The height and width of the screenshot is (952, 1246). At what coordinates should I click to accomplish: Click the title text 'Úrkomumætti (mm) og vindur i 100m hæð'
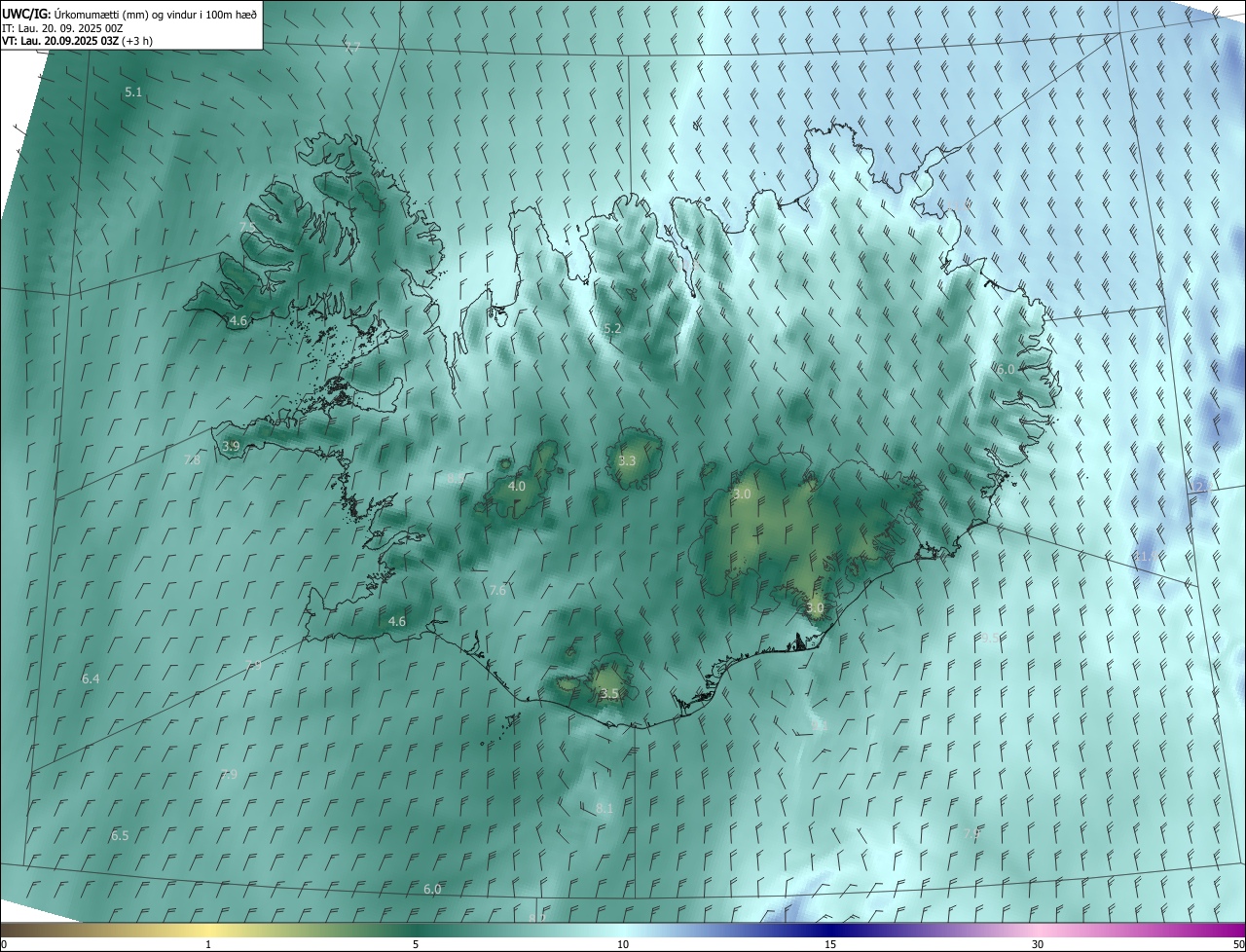(x=156, y=14)
